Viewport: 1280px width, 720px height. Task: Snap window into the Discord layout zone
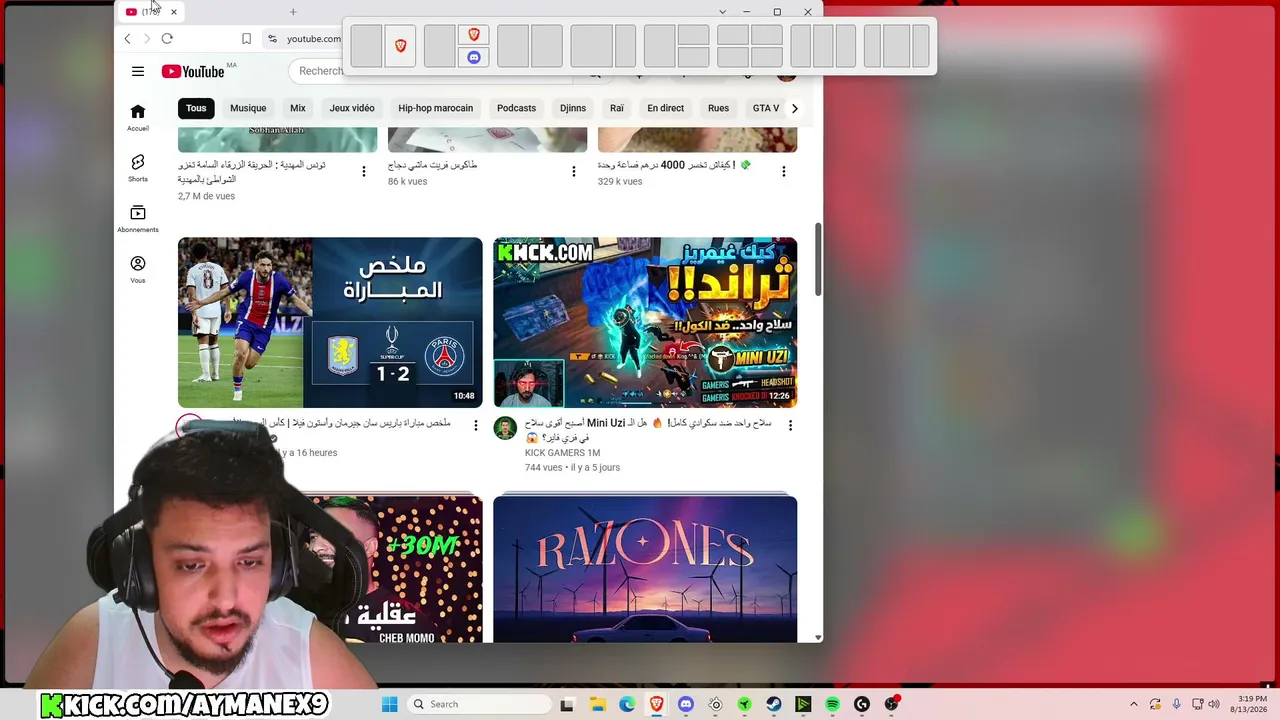coord(474,58)
